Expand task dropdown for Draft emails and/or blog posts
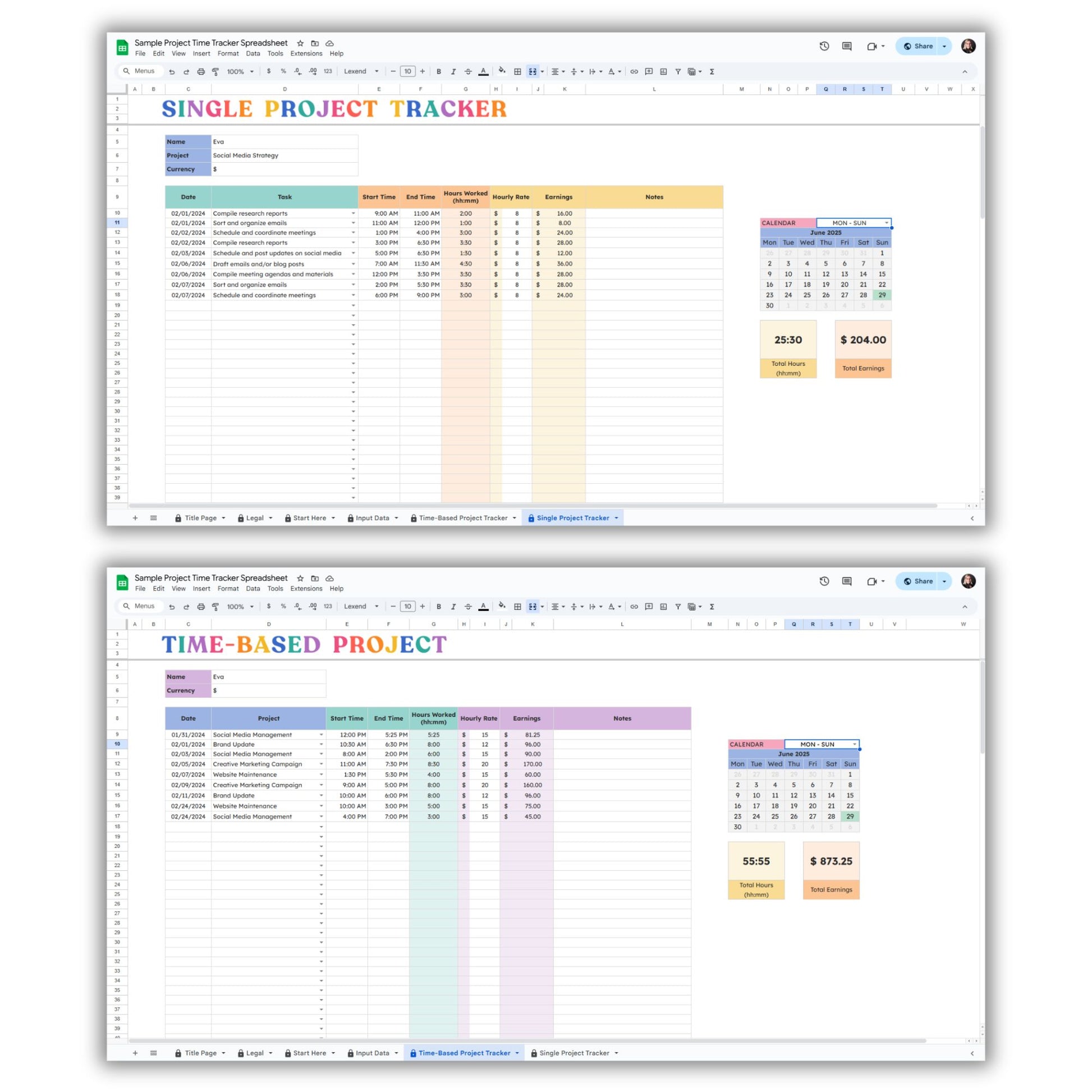The height and width of the screenshot is (1092, 1092). point(354,264)
